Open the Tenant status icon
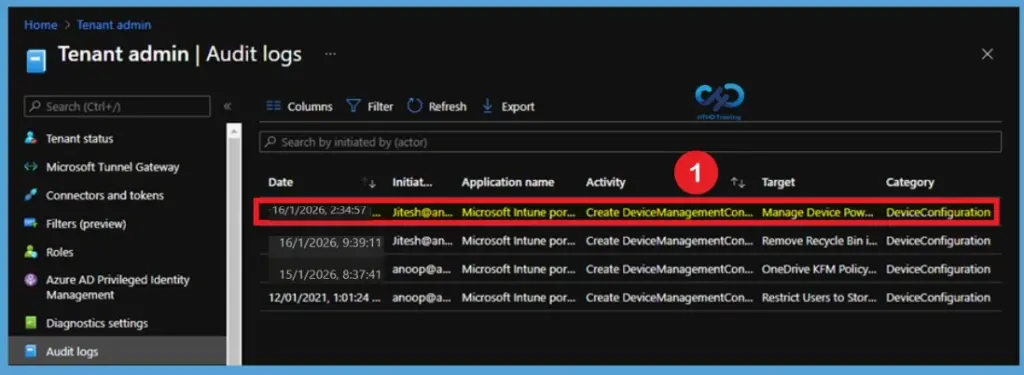This screenshot has height=375, width=1024. pos(31,139)
